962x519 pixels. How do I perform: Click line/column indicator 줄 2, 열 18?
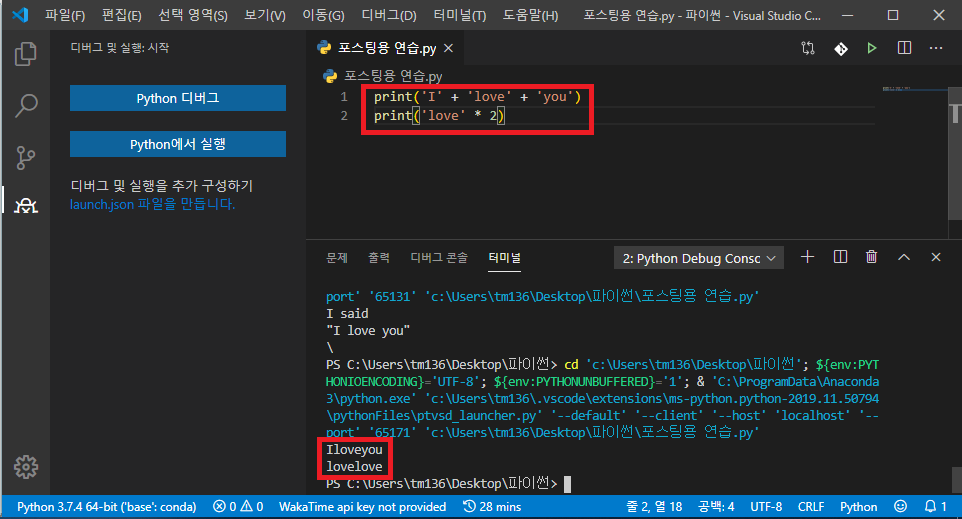tap(654, 507)
